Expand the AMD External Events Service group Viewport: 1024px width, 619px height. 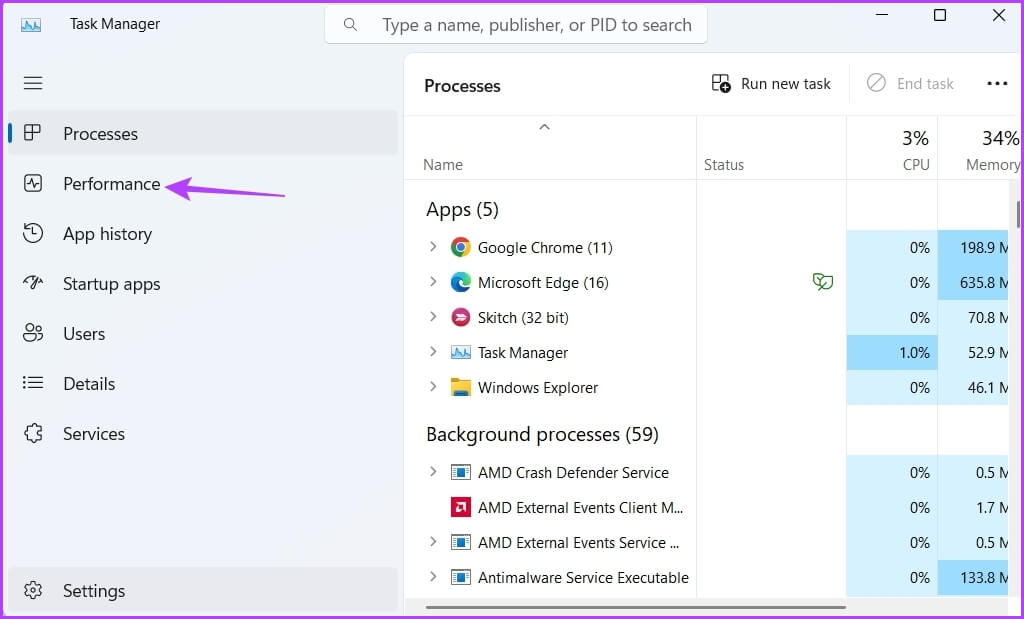tap(432, 541)
